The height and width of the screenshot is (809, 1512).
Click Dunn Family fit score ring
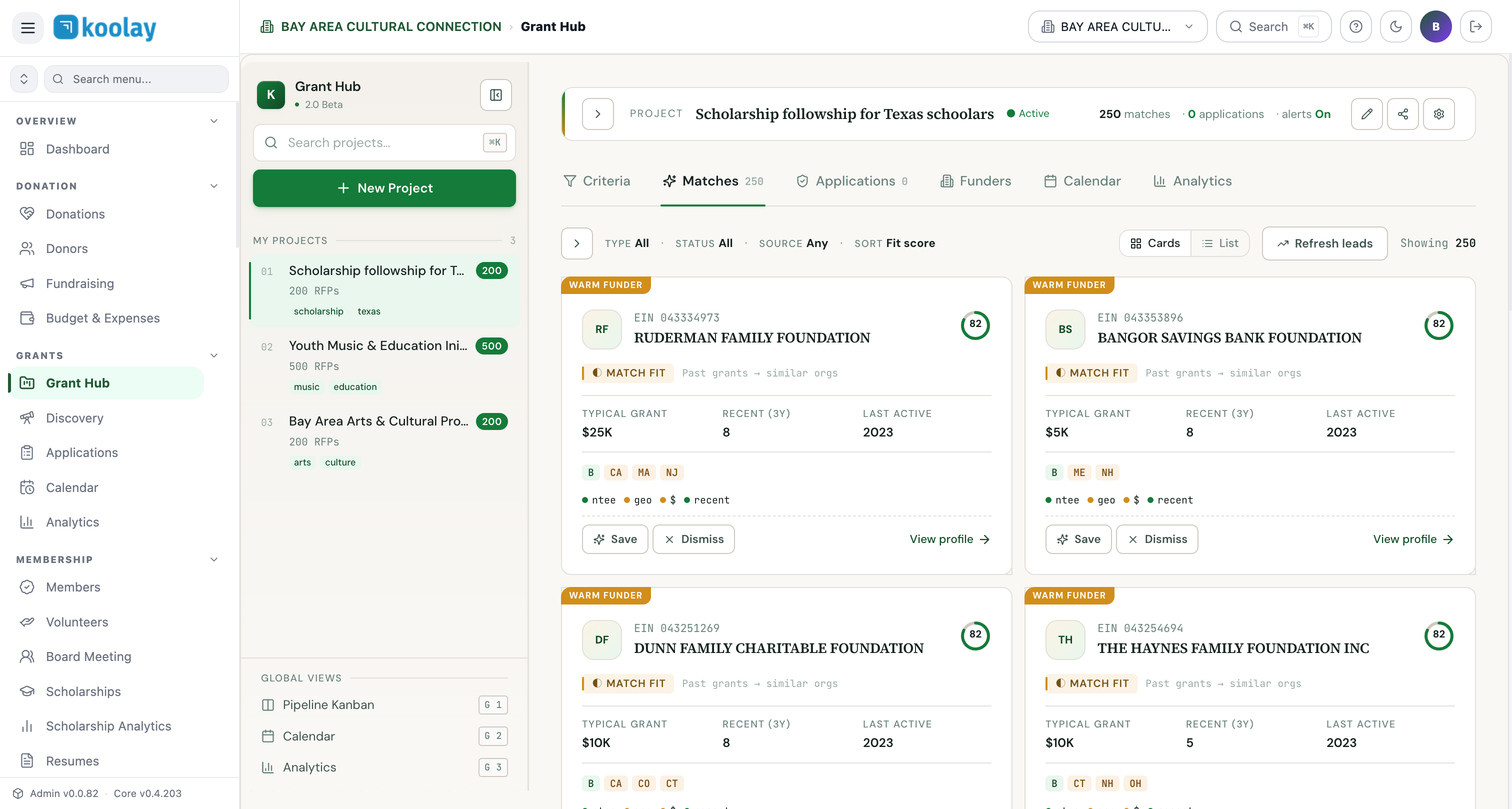975,635
